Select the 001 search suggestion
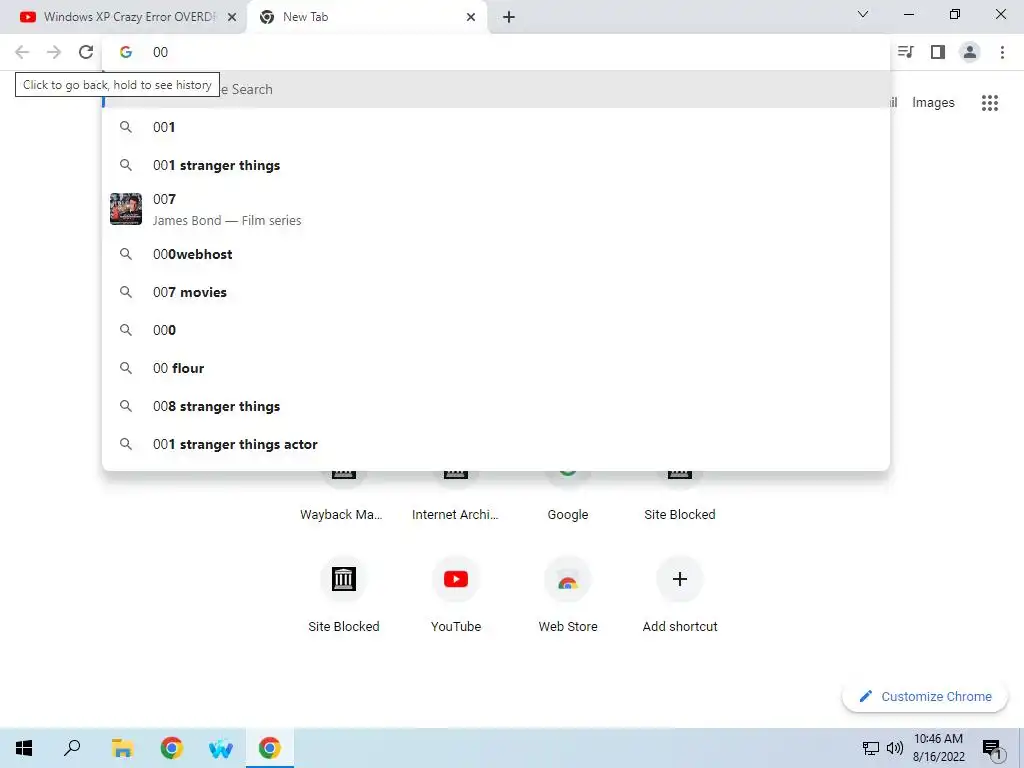Image resolution: width=1024 pixels, height=768 pixels. click(x=496, y=127)
